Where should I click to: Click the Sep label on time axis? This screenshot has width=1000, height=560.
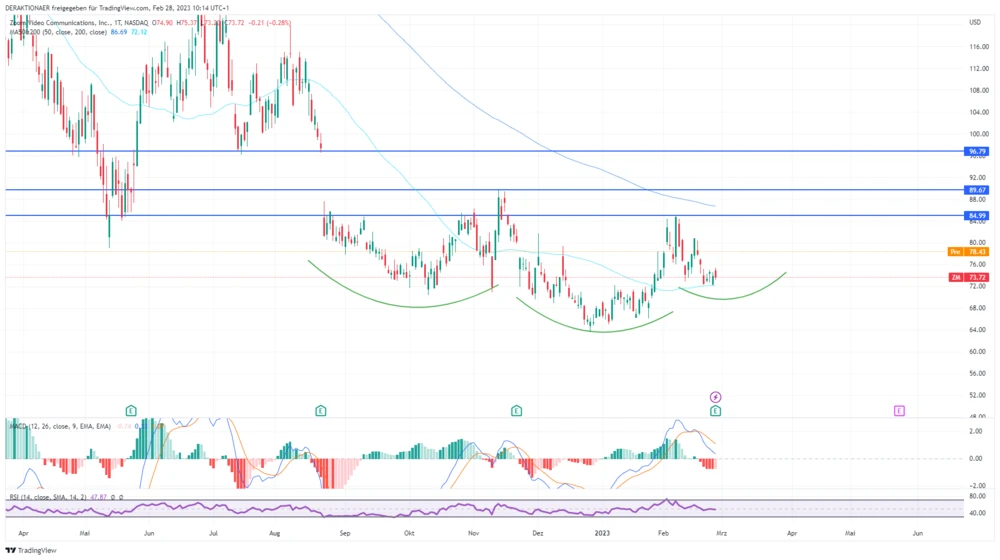[345, 533]
